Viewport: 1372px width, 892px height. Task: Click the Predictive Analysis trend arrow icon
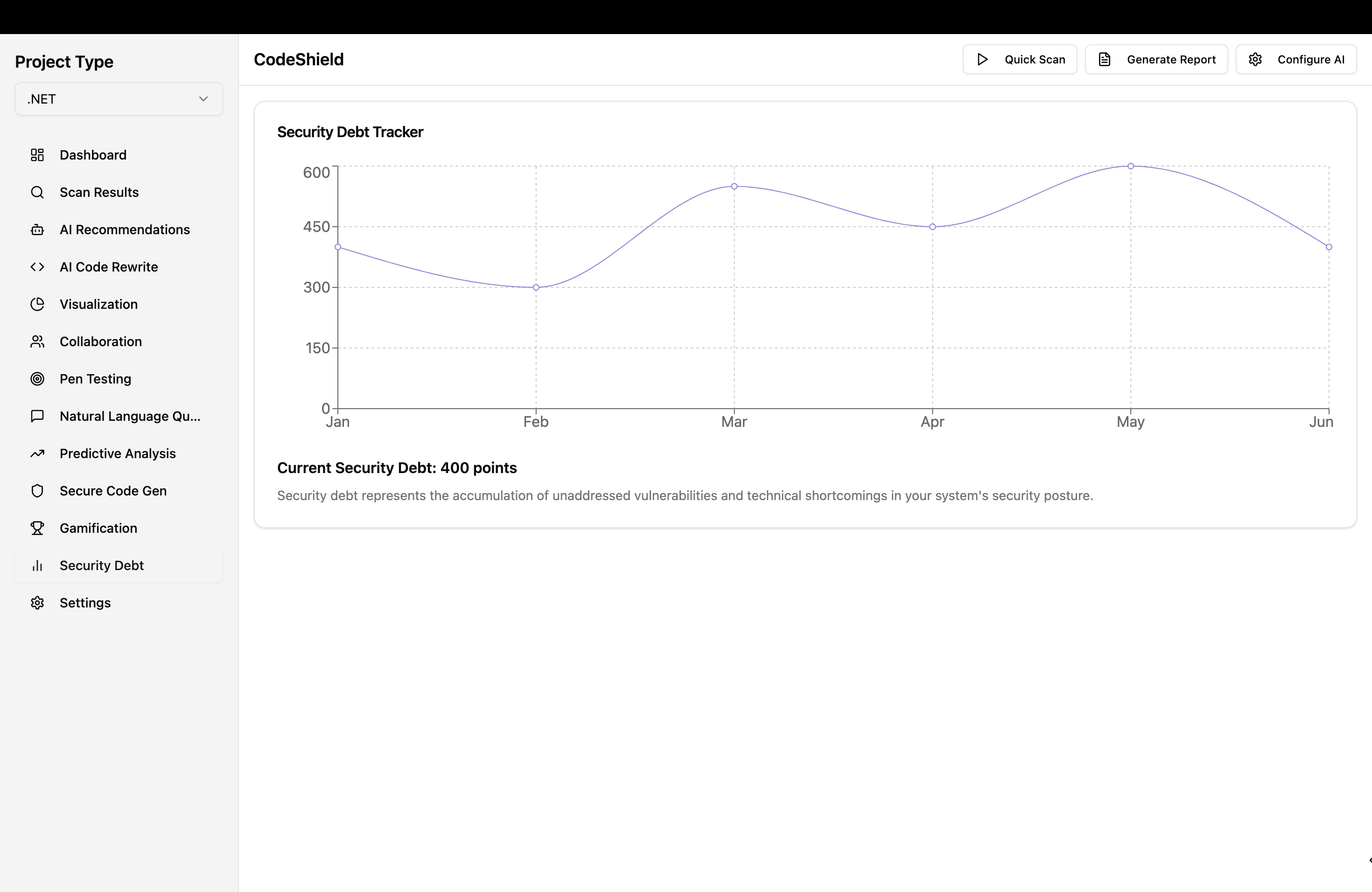pos(37,453)
